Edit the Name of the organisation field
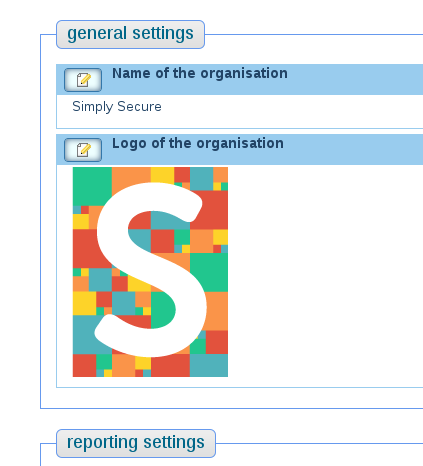Screen dimensions: 423x466 pos(83,80)
